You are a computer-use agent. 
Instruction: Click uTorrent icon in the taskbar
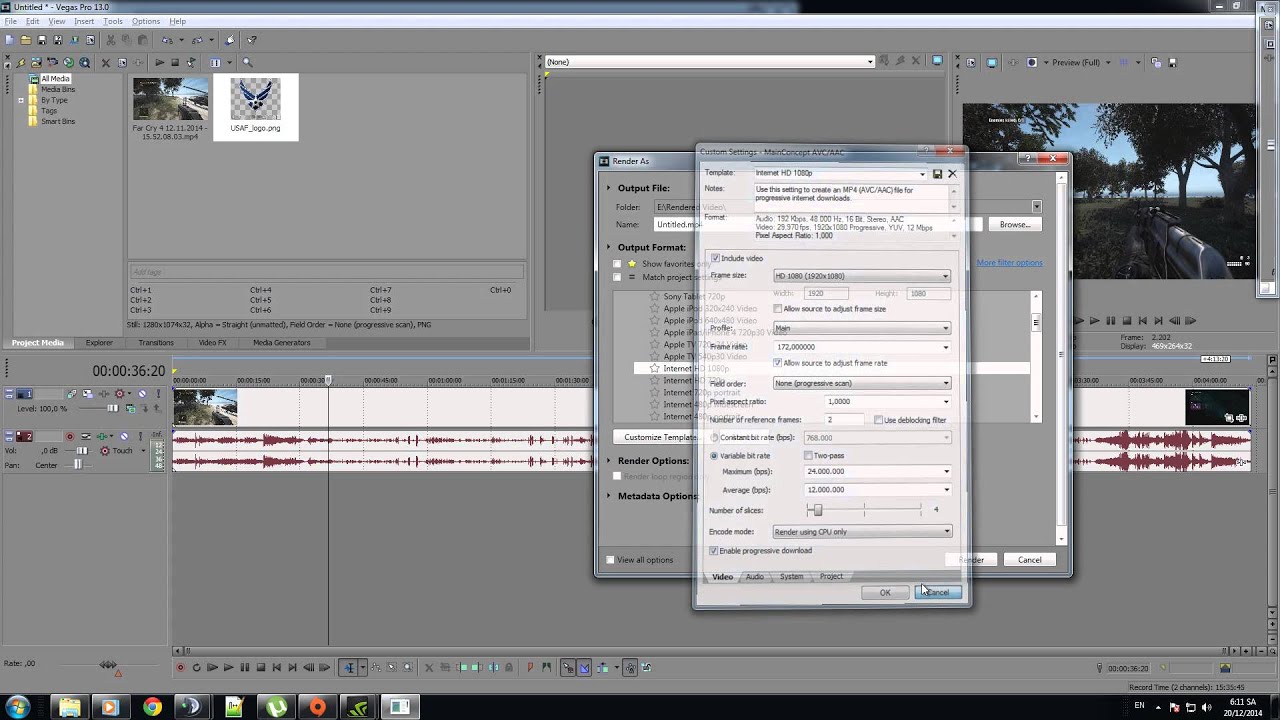click(276, 708)
